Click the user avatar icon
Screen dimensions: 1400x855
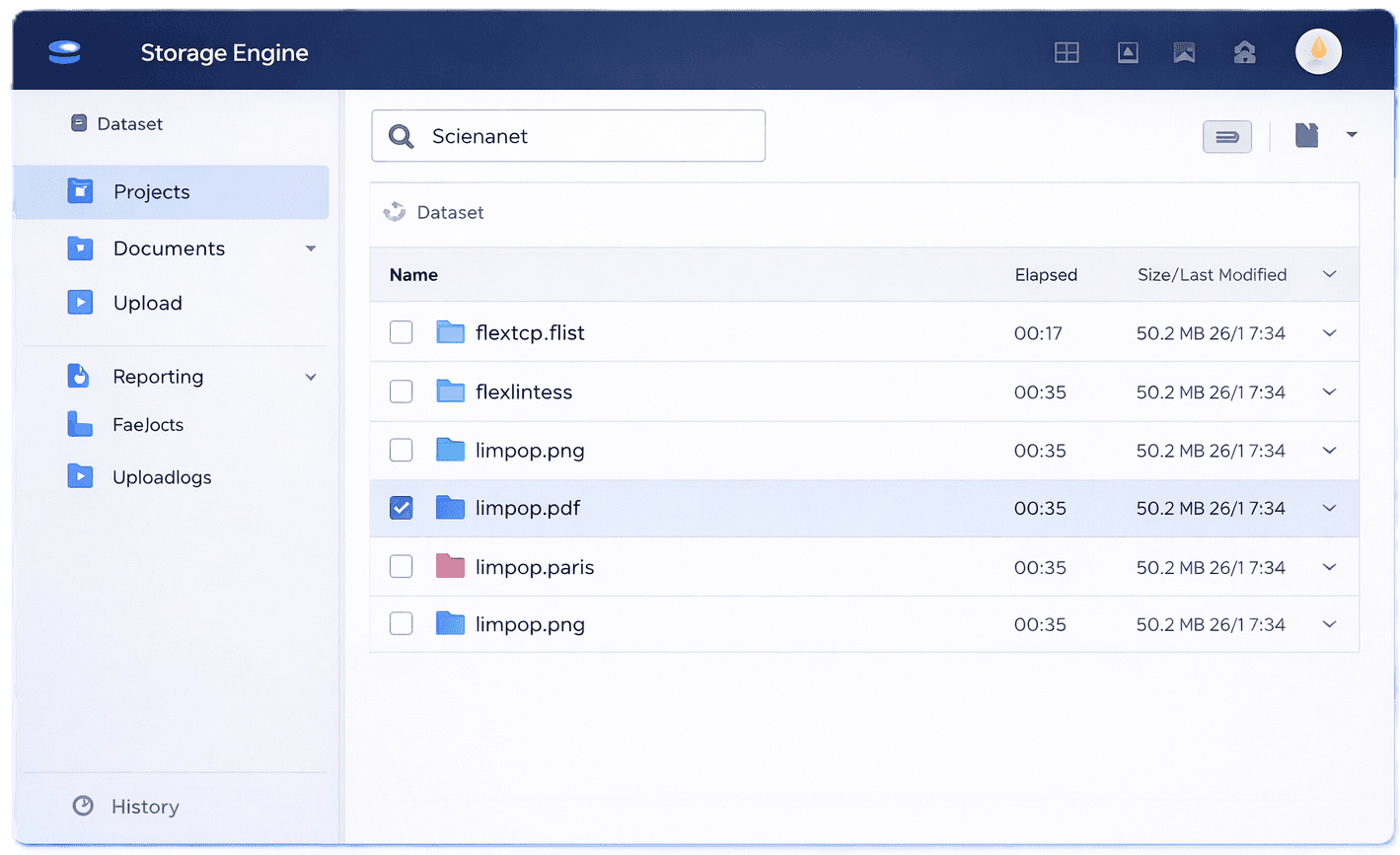tap(1318, 51)
